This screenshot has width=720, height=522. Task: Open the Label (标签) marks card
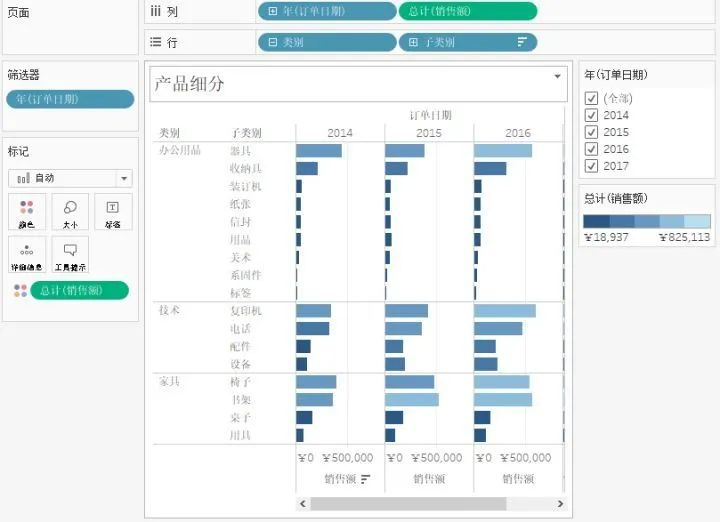(x=113, y=212)
